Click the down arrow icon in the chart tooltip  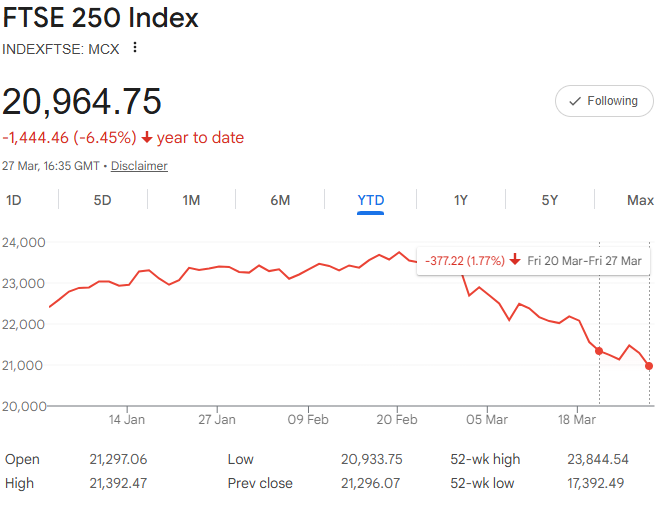(514, 260)
